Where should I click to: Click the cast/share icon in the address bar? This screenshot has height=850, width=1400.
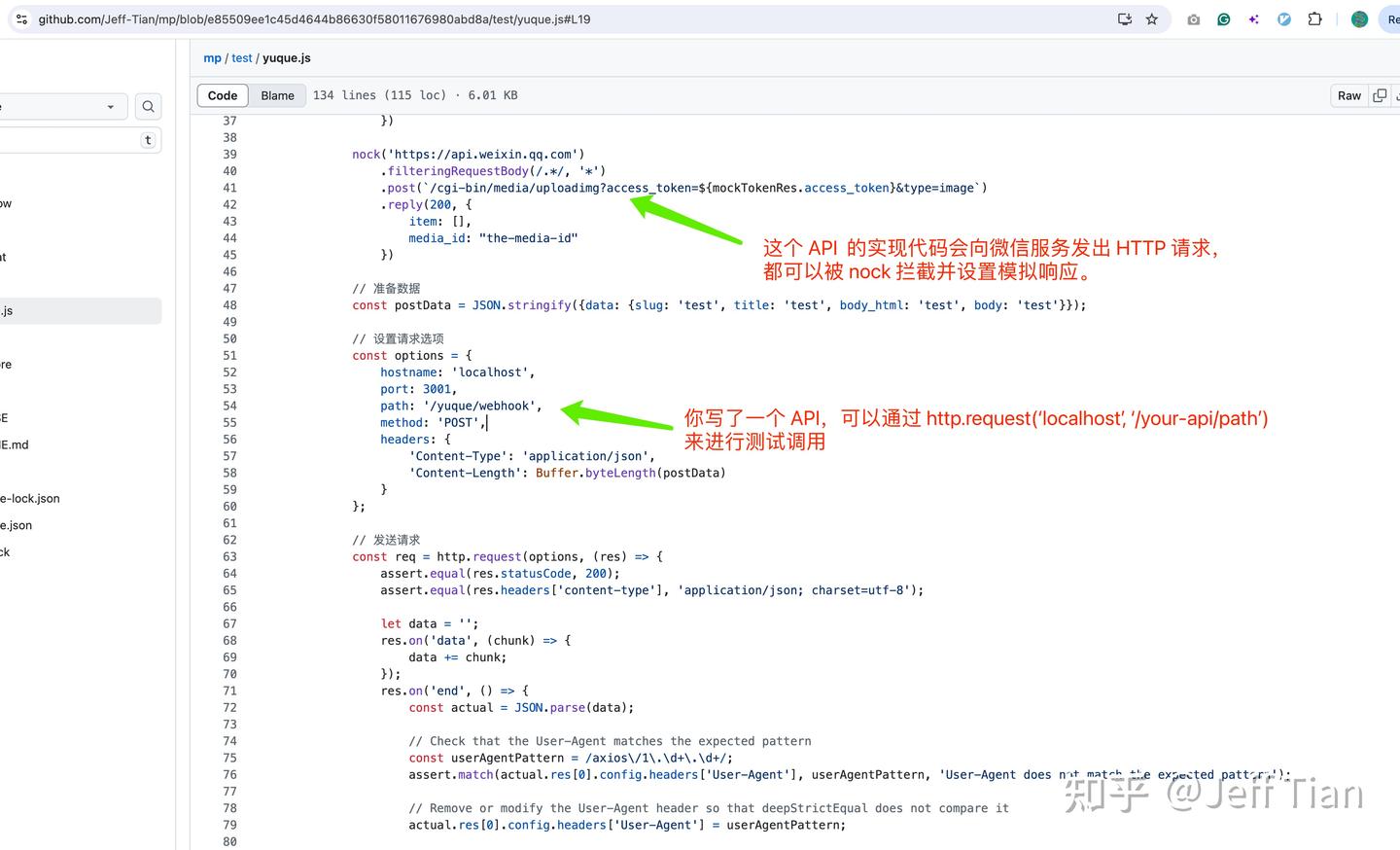pos(1124,18)
